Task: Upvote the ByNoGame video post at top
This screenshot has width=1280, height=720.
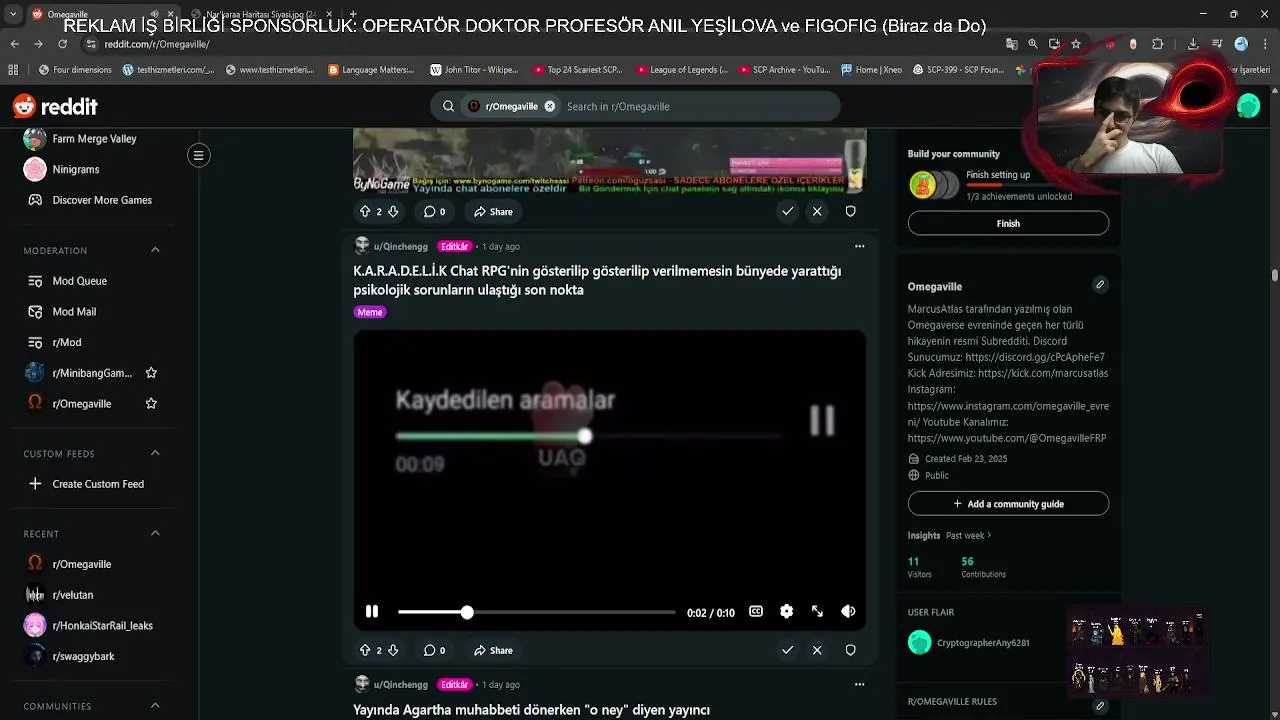Action: tap(365, 211)
